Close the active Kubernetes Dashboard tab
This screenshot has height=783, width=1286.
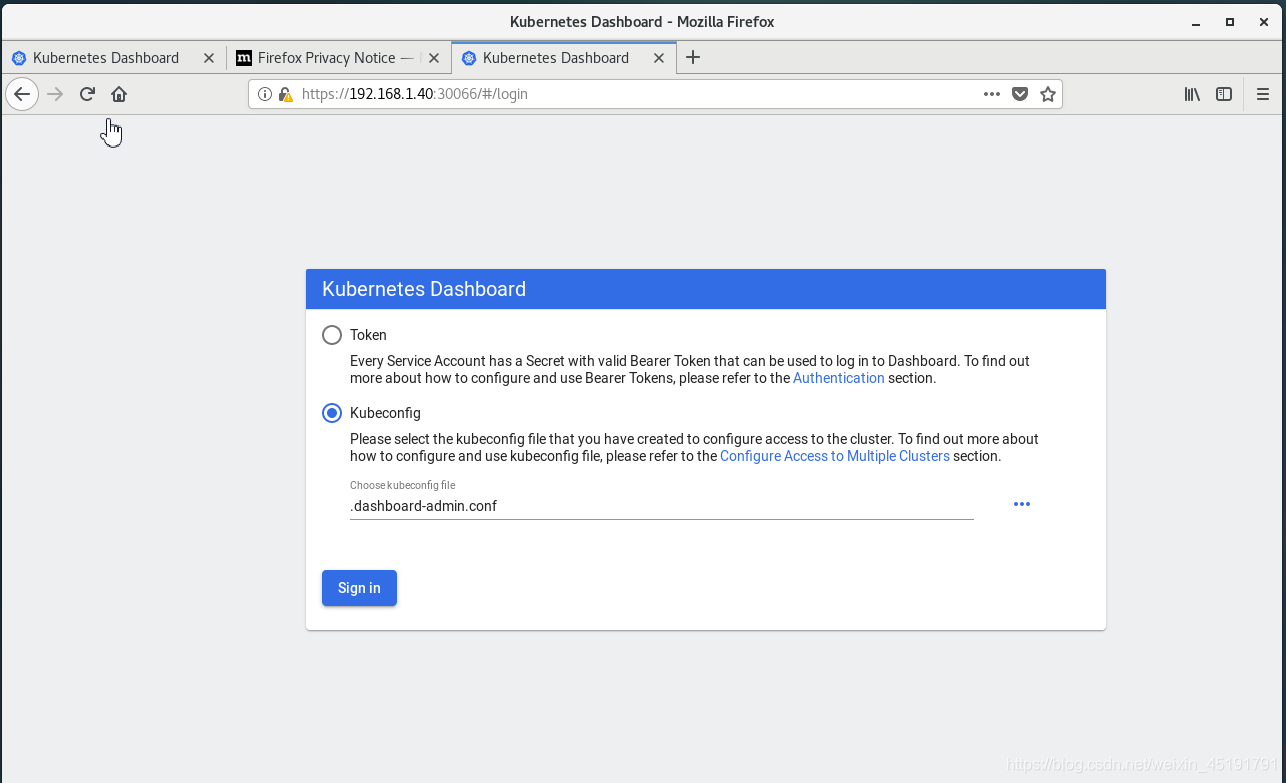coord(659,58)
